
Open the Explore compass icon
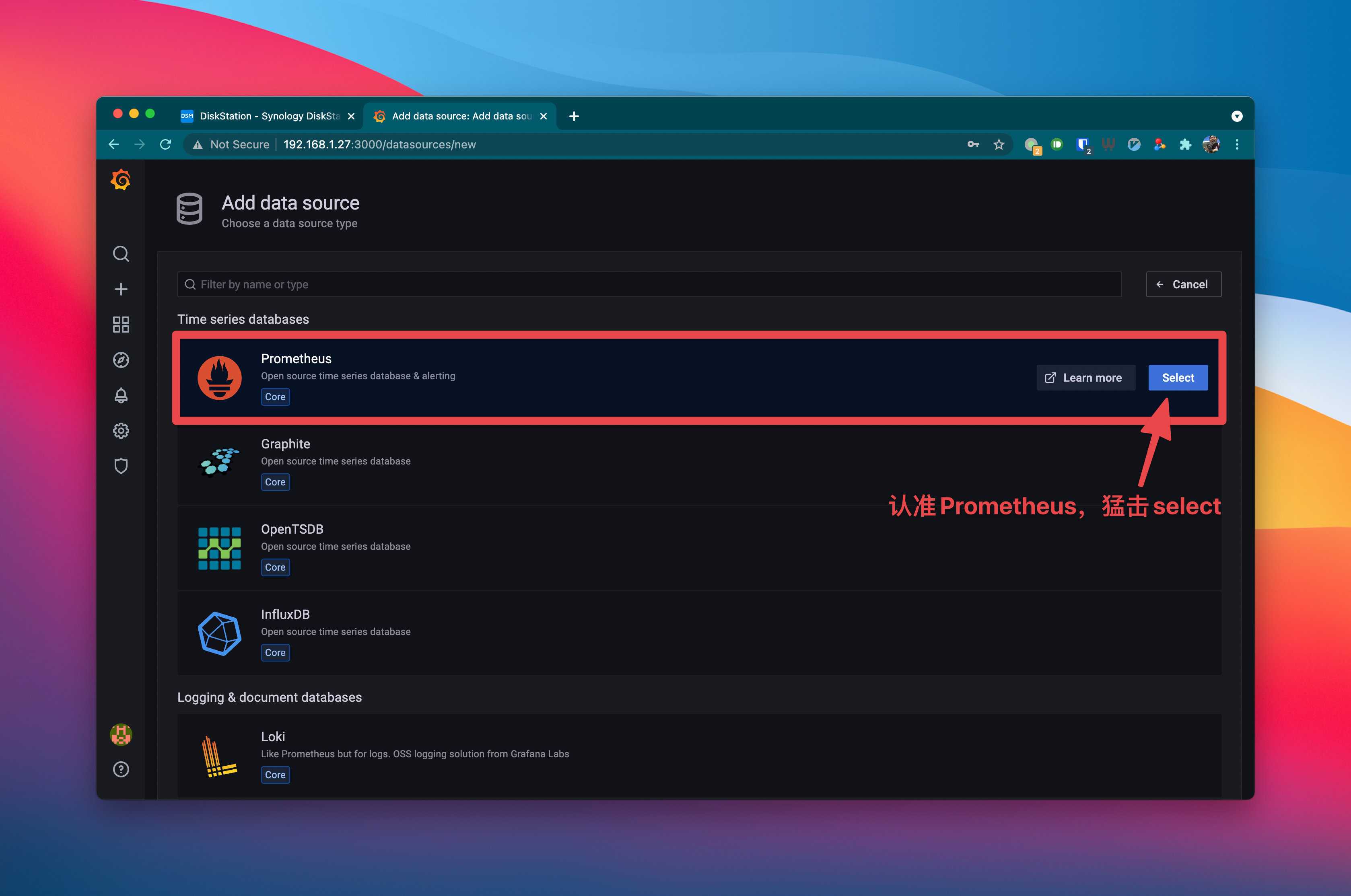pos(121,360)
